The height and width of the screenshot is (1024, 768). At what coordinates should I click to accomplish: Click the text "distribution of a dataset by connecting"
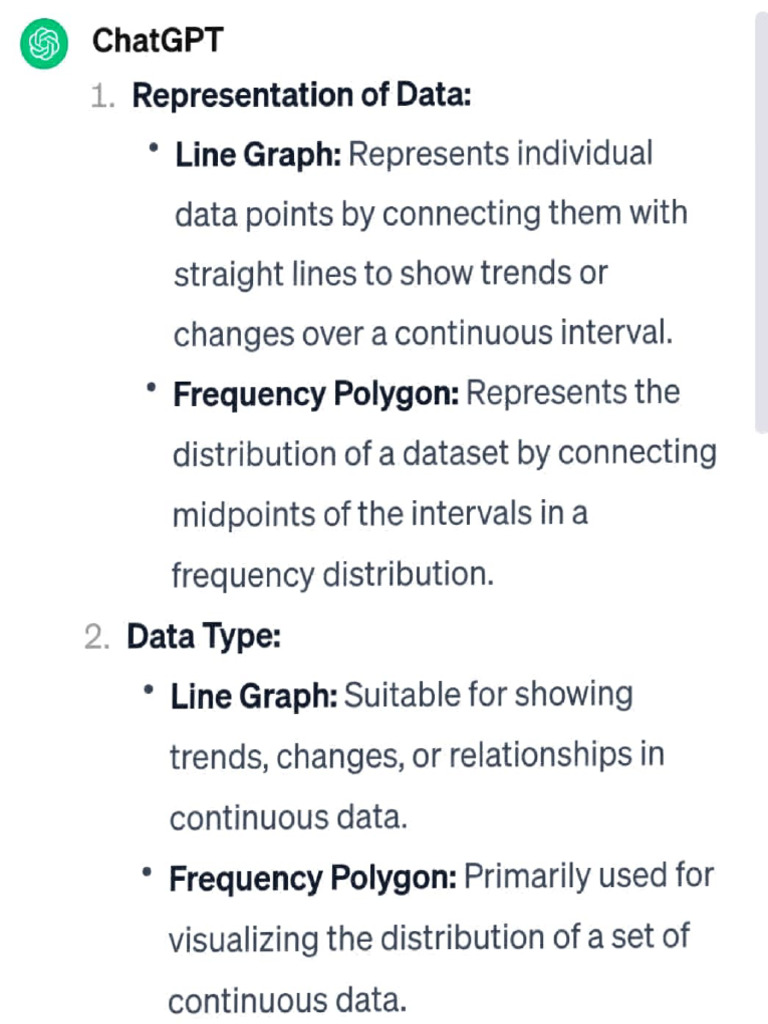point(444,453)
